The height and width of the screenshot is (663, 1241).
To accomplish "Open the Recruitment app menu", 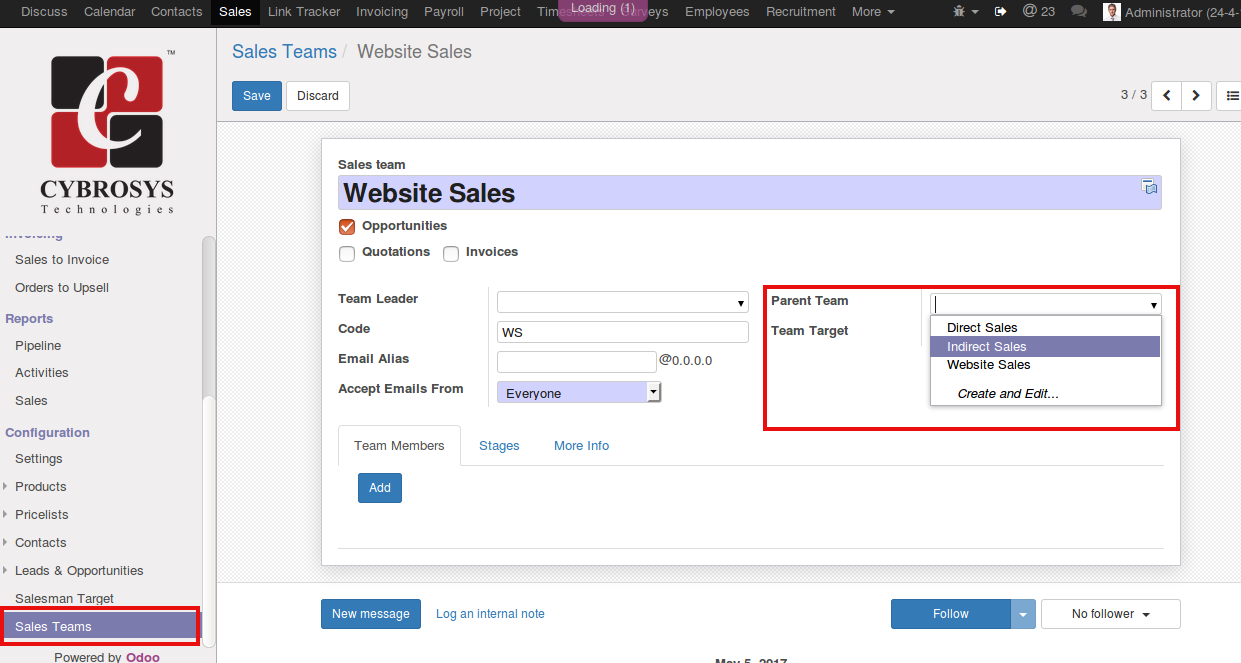I will pos(801,12).
